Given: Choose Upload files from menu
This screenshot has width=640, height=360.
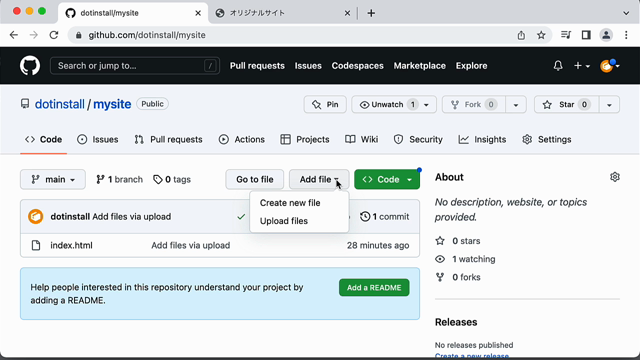Looking at the screenshot, I should point(284,221).
